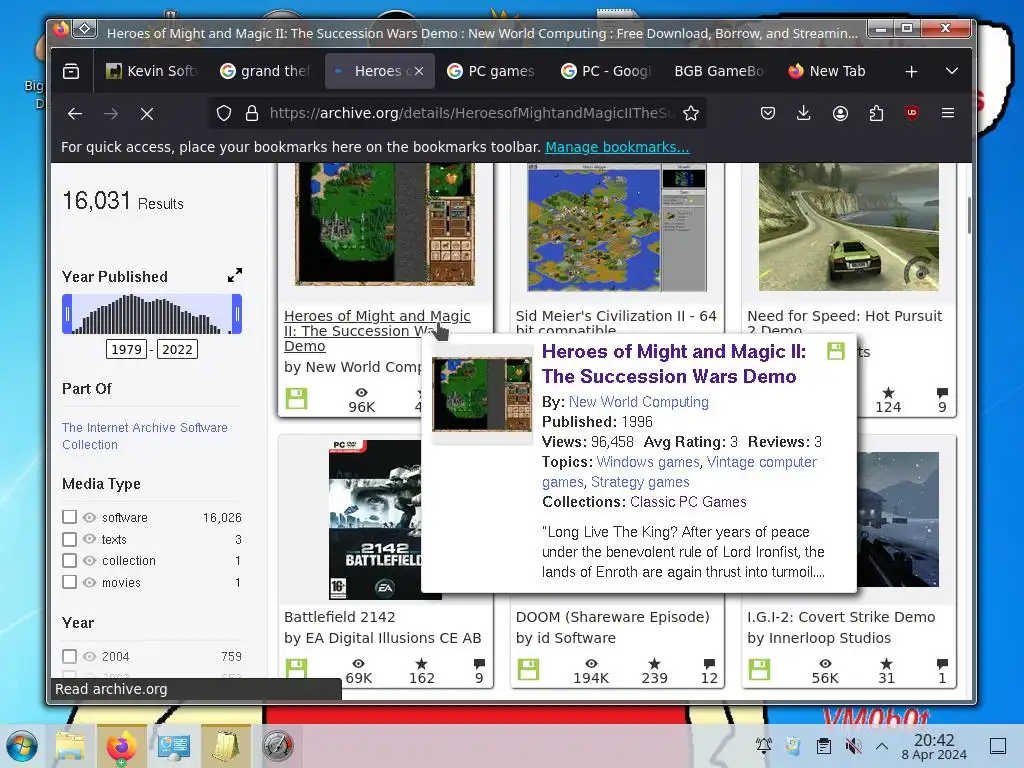Toggle eye icon beside movies

pos(89,582)
